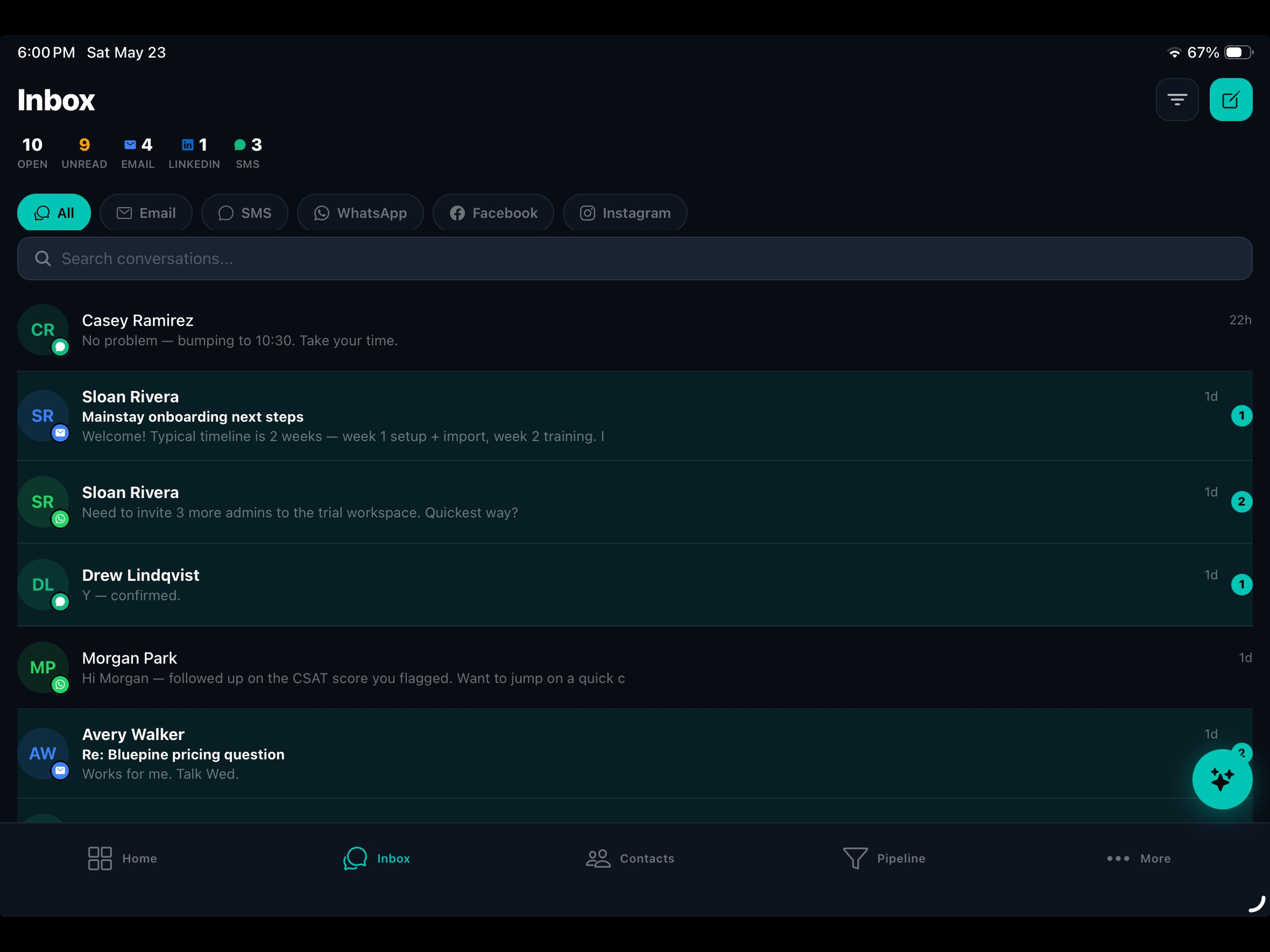The width and height of the screenshot is (1270, 952).
Task: Click the Inbox page title
Action: (56, 100)
